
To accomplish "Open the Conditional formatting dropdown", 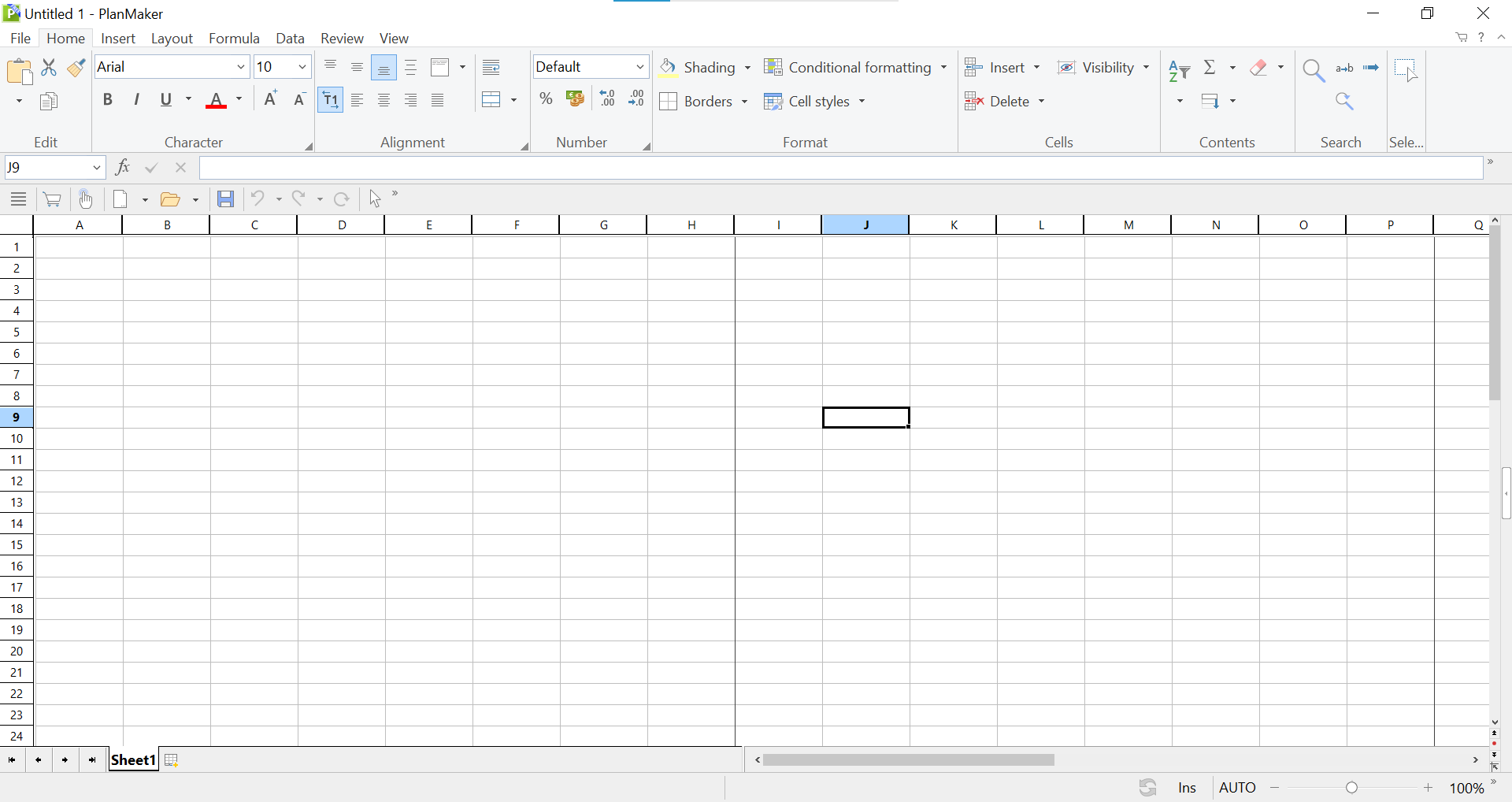I will [x=855, y=68].
